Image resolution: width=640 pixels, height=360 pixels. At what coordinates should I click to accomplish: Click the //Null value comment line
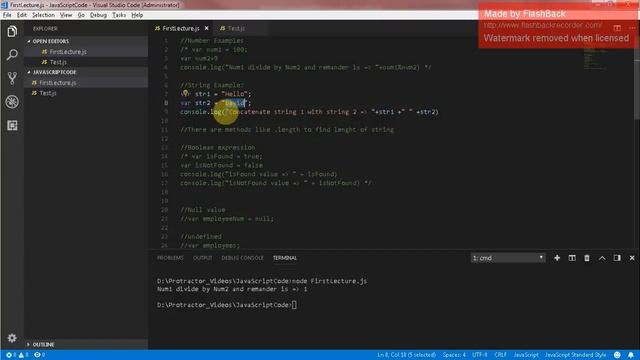tap(202, 210)
